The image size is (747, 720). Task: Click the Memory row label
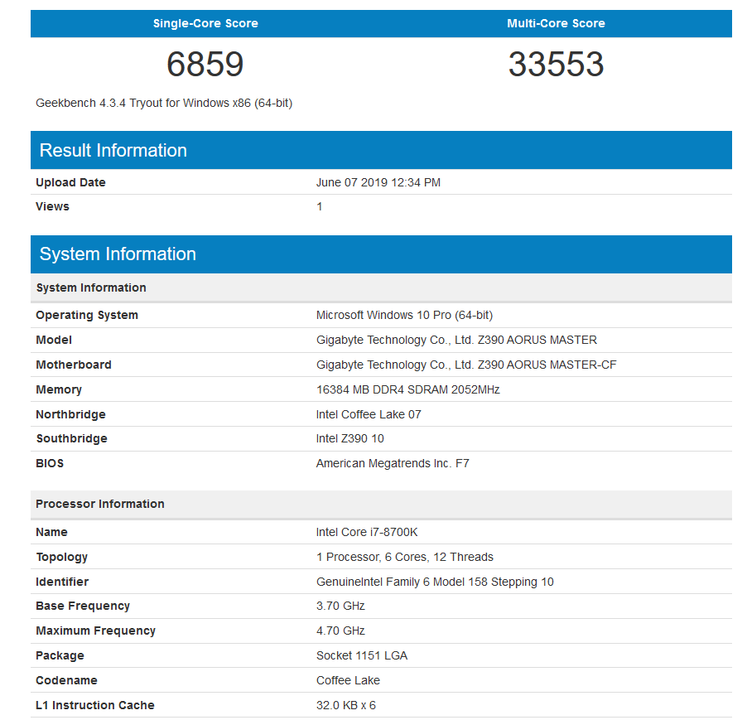tap(59, 390)
